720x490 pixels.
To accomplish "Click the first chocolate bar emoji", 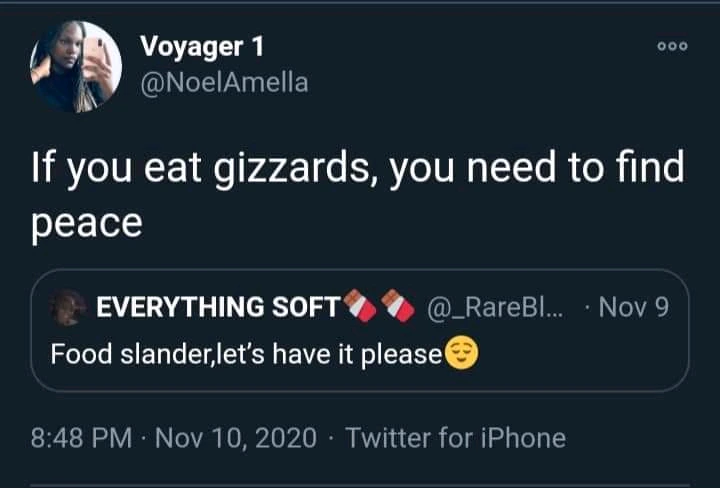I will 361,308.
